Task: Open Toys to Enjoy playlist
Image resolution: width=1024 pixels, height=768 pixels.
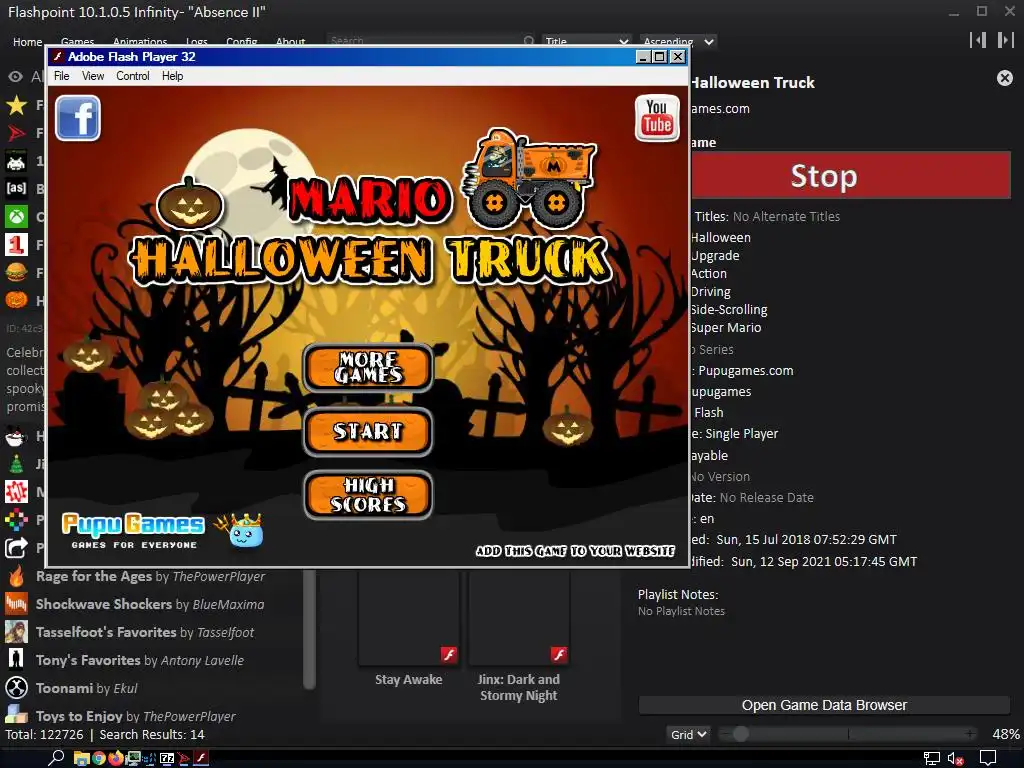Action: point(135,716)
